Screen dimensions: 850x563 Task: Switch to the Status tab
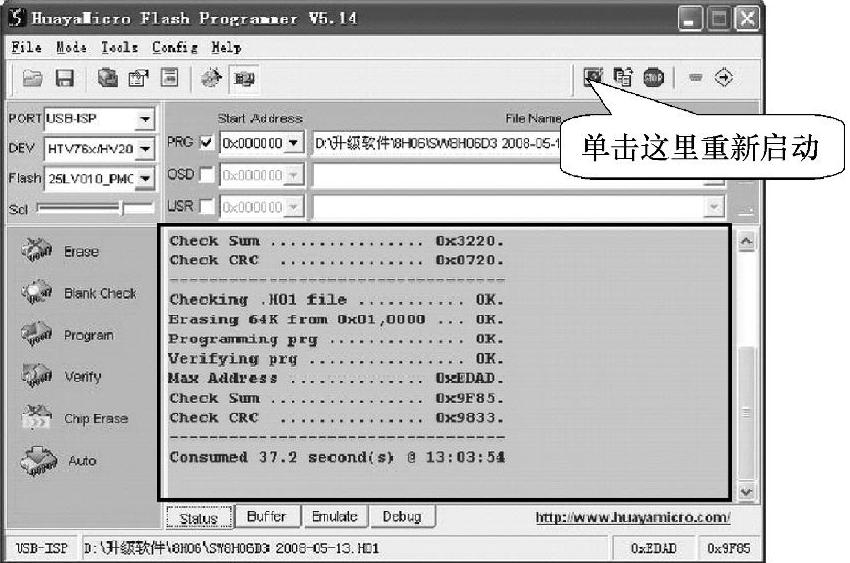(199, 518)
